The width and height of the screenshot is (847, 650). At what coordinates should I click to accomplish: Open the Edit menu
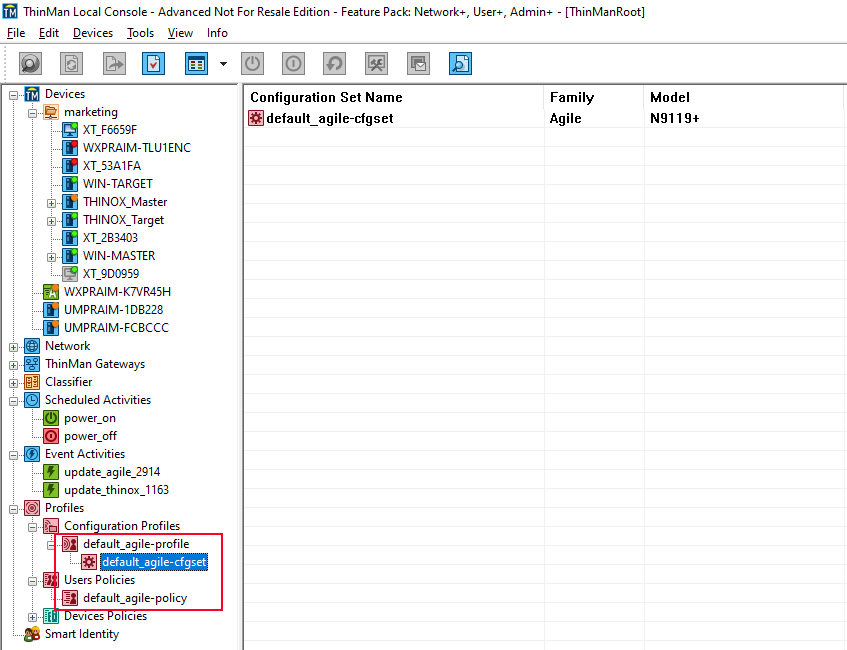pyautogui.click(x=49, y=33)
